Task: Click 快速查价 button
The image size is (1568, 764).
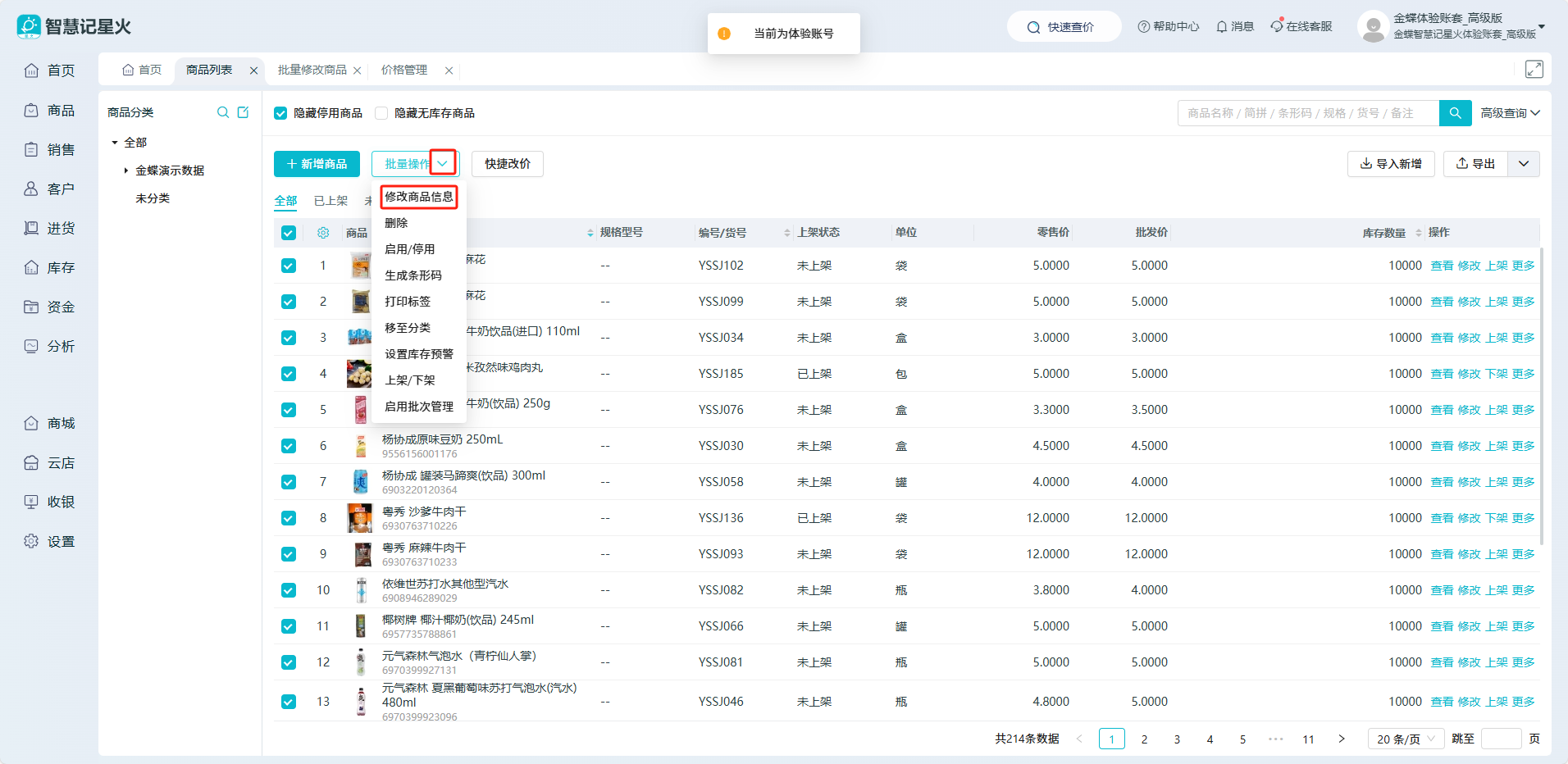Action: pyautogui.click(x=1064, y=26)
